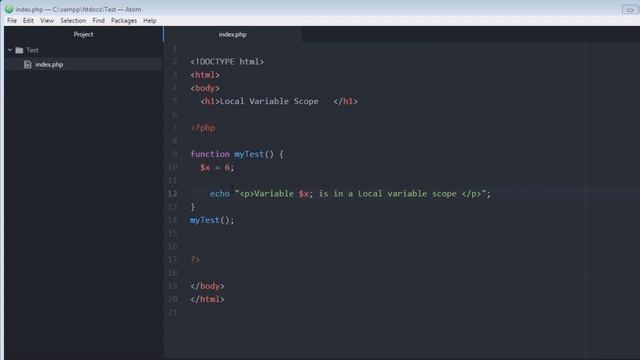This screenshot has height=360, width=640.
Task: Click the closing </html> tag
Action: [207, 299]
